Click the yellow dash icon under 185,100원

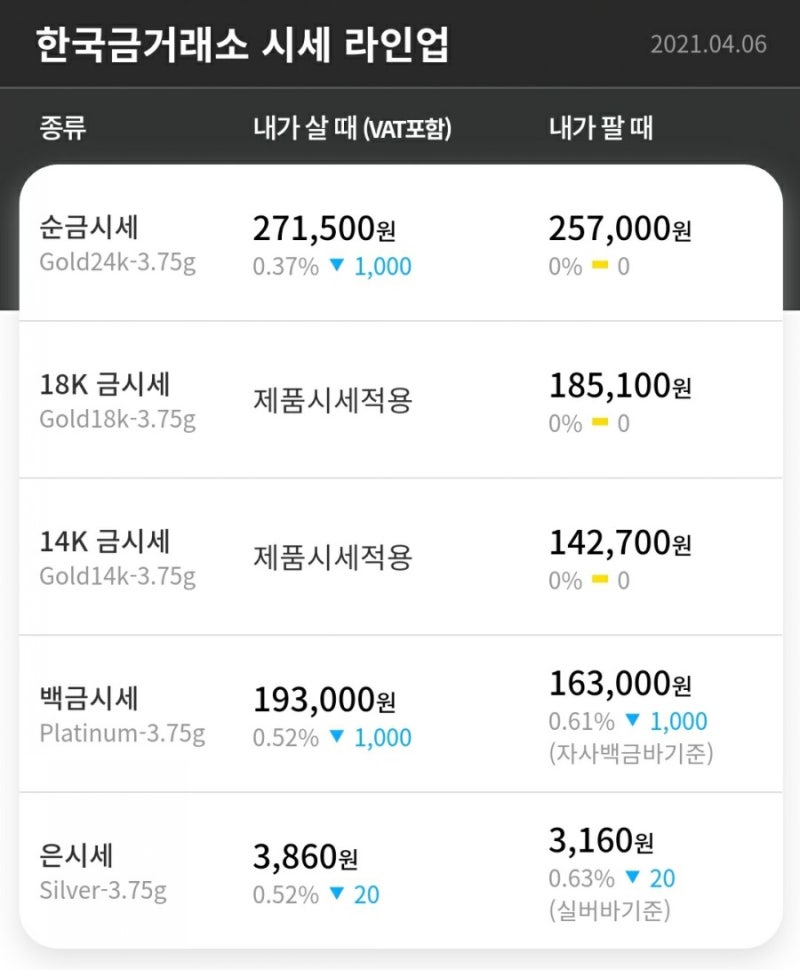[600, 423]
